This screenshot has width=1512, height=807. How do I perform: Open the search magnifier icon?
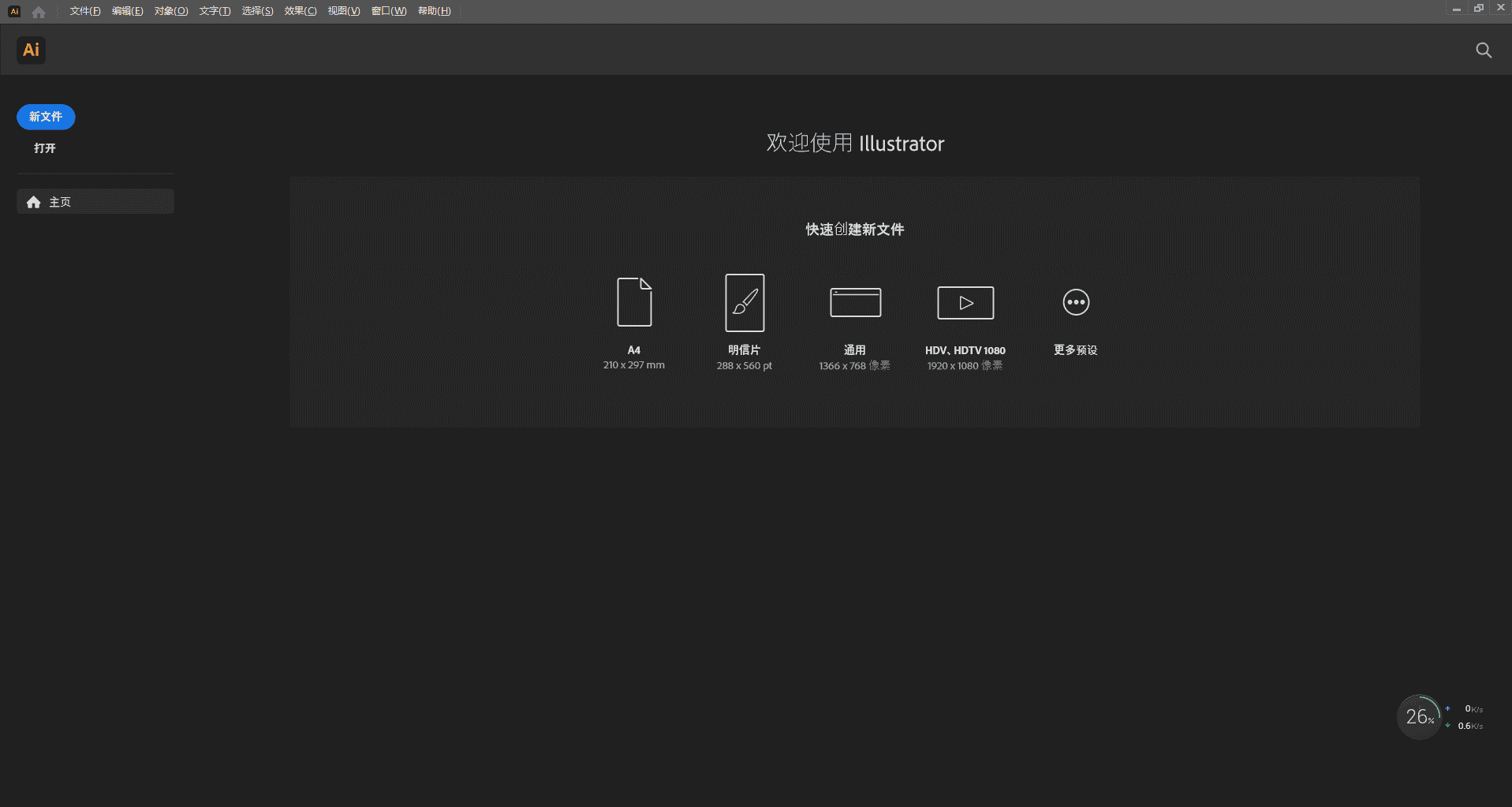[1484, 50]
